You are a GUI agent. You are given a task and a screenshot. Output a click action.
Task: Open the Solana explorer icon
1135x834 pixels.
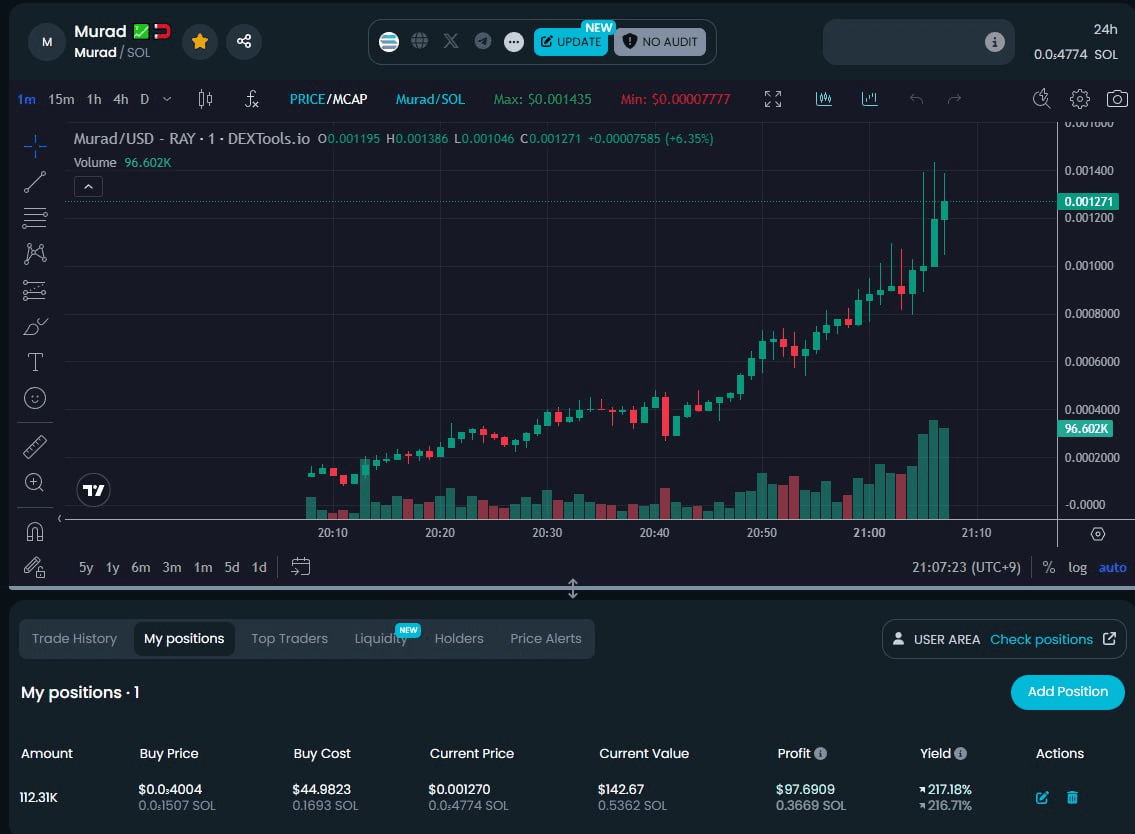tap(389, 42)
